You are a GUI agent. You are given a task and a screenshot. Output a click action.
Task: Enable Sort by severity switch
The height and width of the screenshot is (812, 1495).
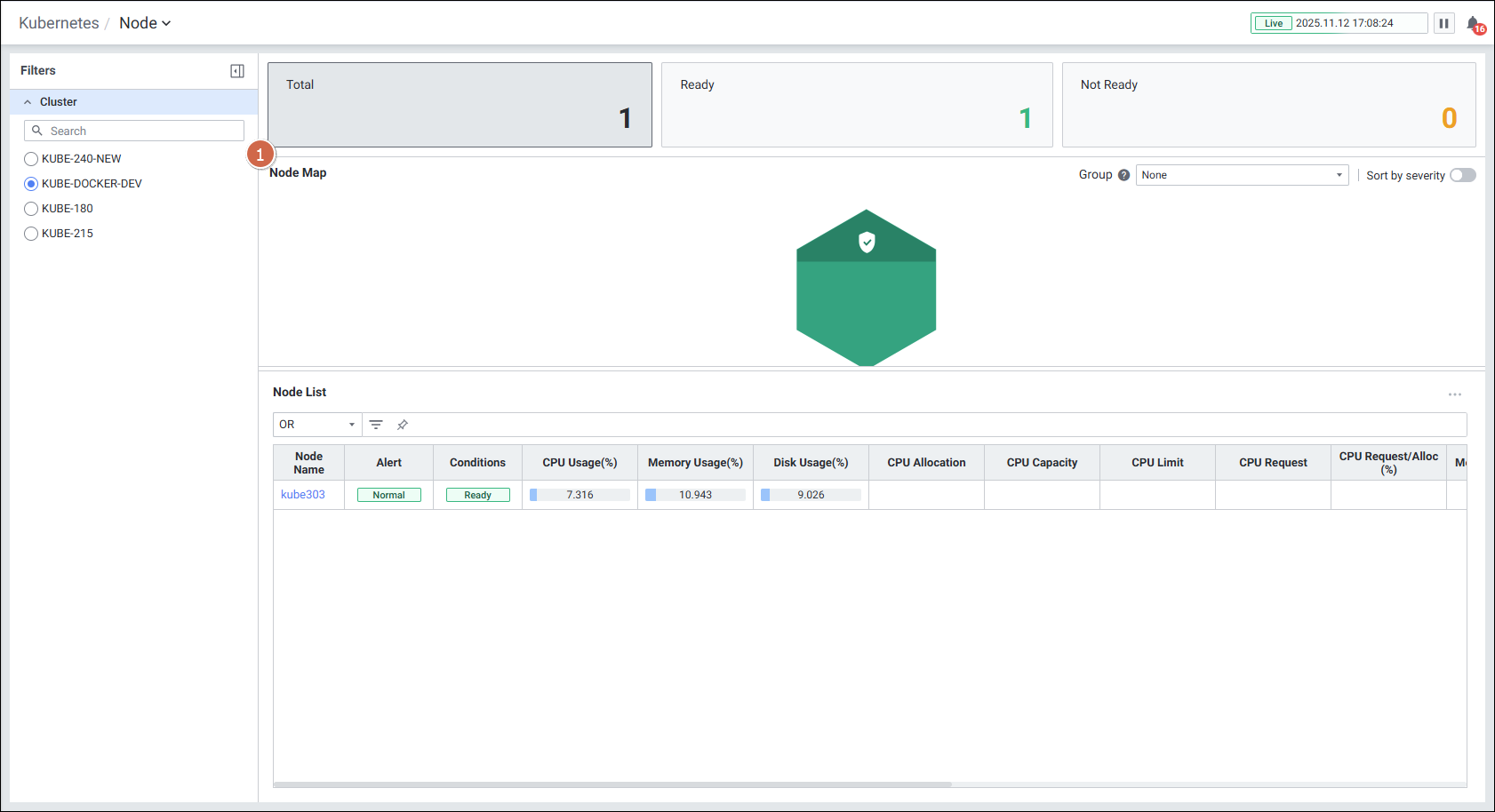[x=1462, y=175]
